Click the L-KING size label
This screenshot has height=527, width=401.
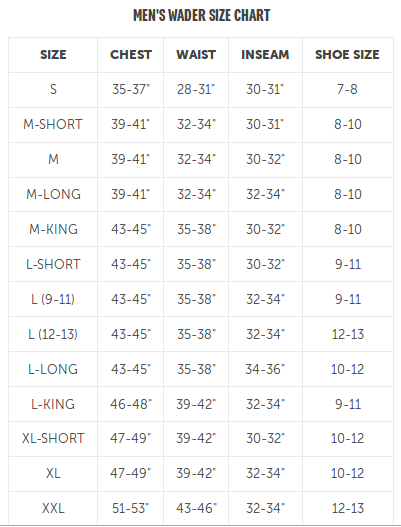pos(53,404)
